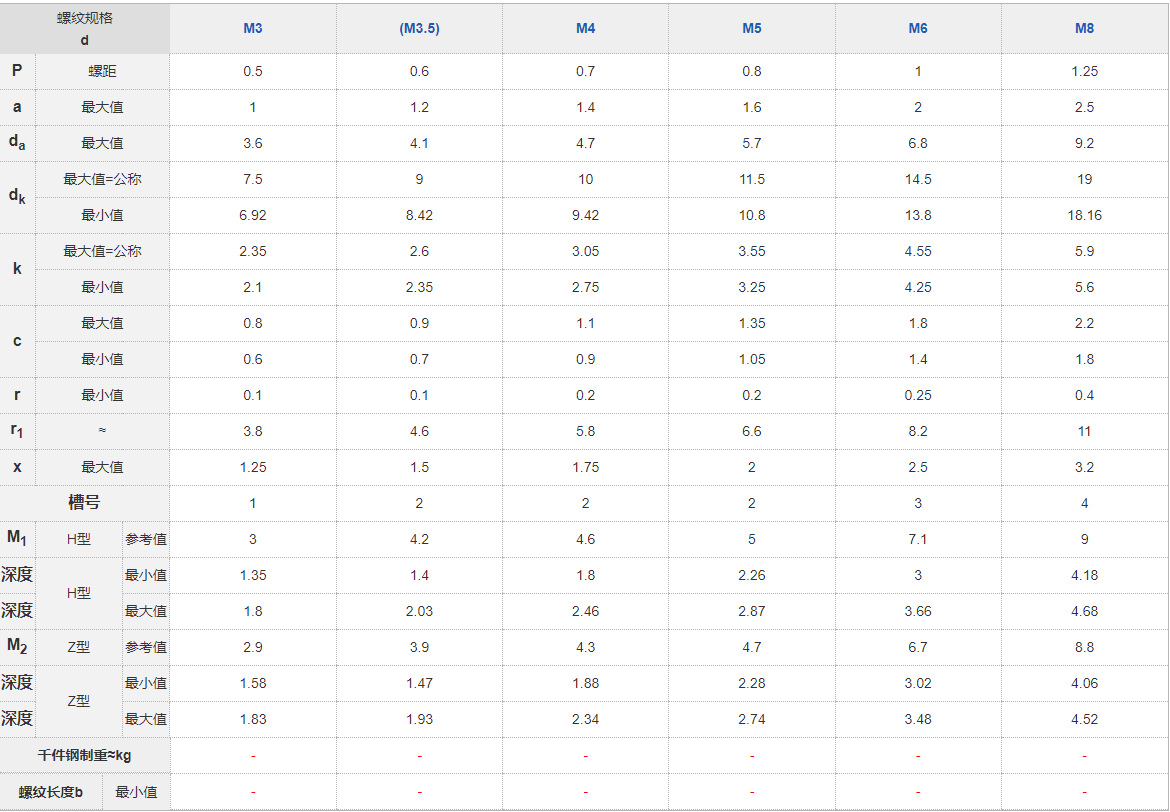Open the (M3.5) thread size header

[x=419, y=28]
